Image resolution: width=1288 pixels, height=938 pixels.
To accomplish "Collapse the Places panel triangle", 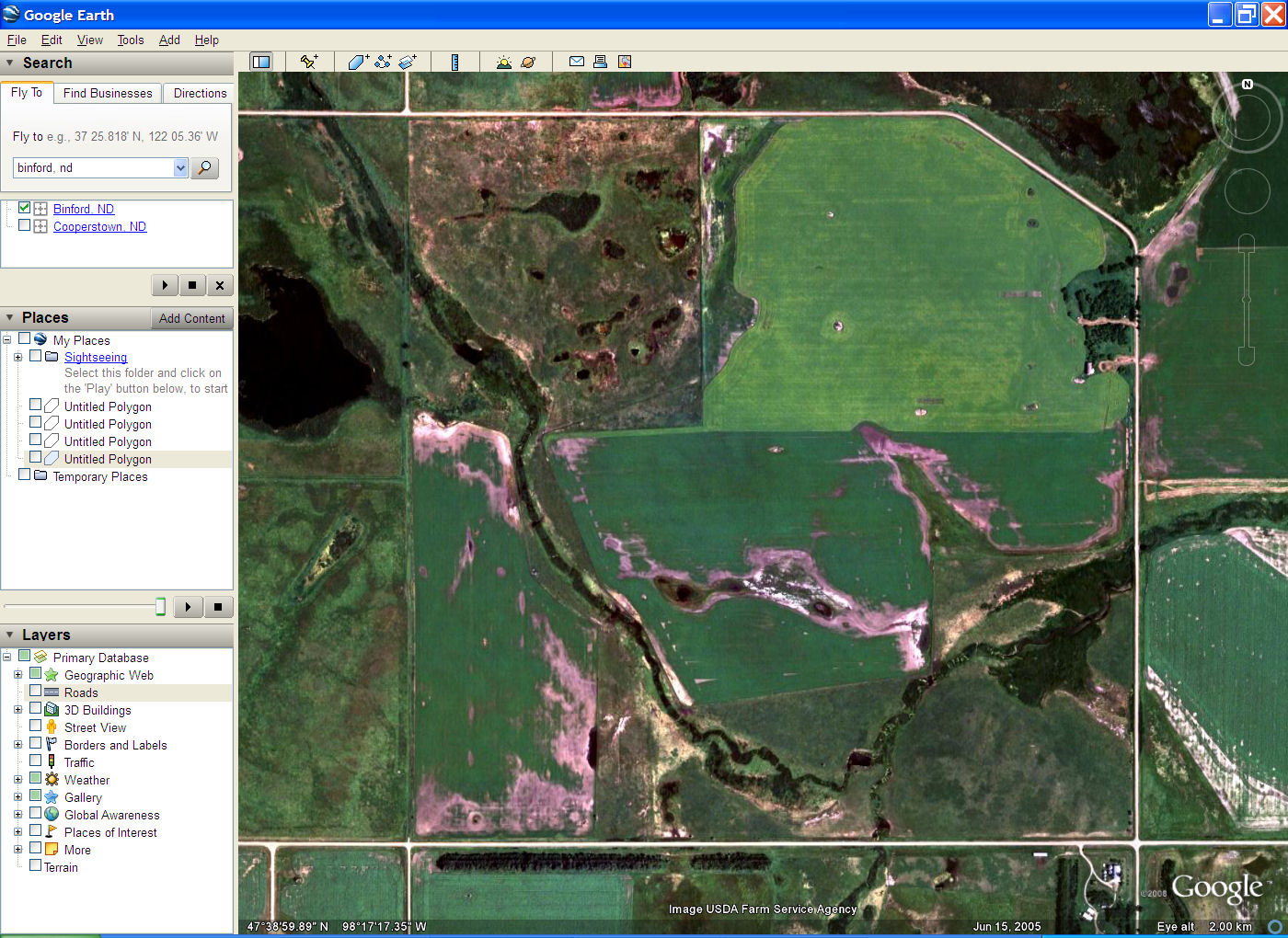I will coord(10,317).
